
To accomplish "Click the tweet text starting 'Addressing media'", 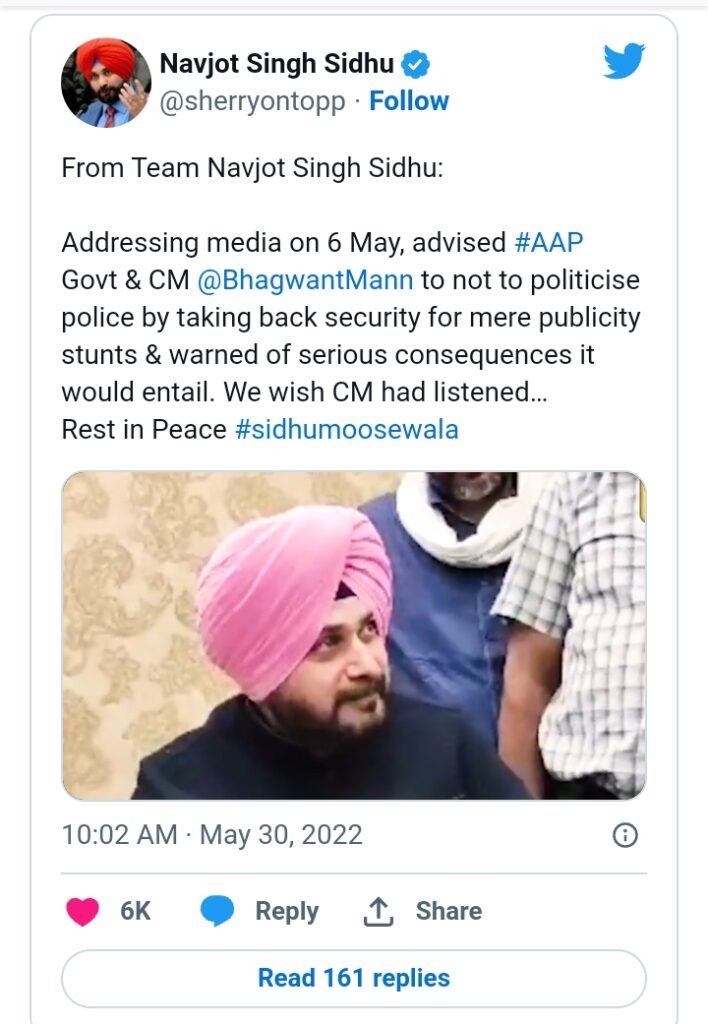I will (x=350, y=317).
